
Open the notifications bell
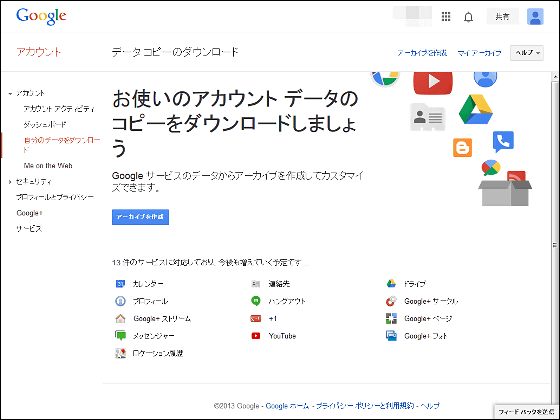468,17
